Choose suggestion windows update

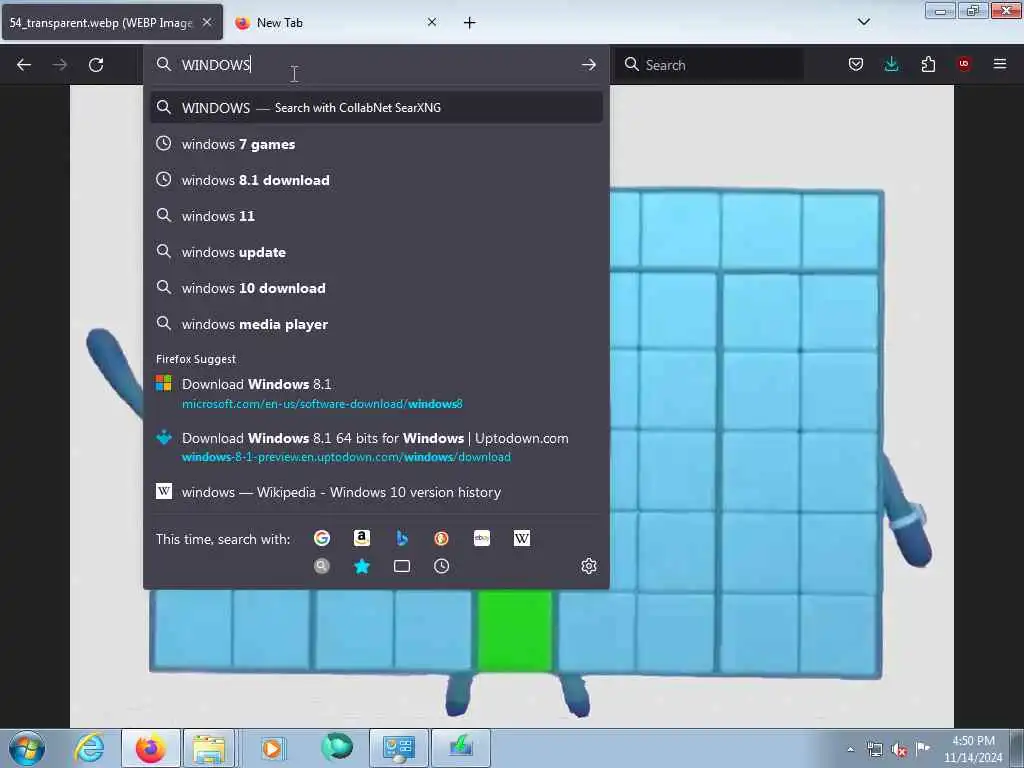[x=377, y=252]
